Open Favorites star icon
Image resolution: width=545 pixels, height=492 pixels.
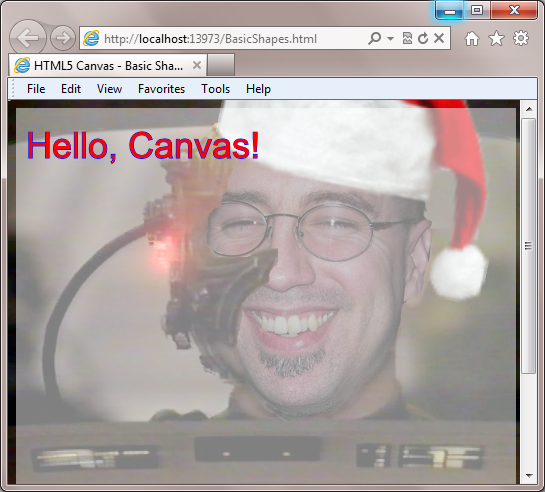pos(496,38)
